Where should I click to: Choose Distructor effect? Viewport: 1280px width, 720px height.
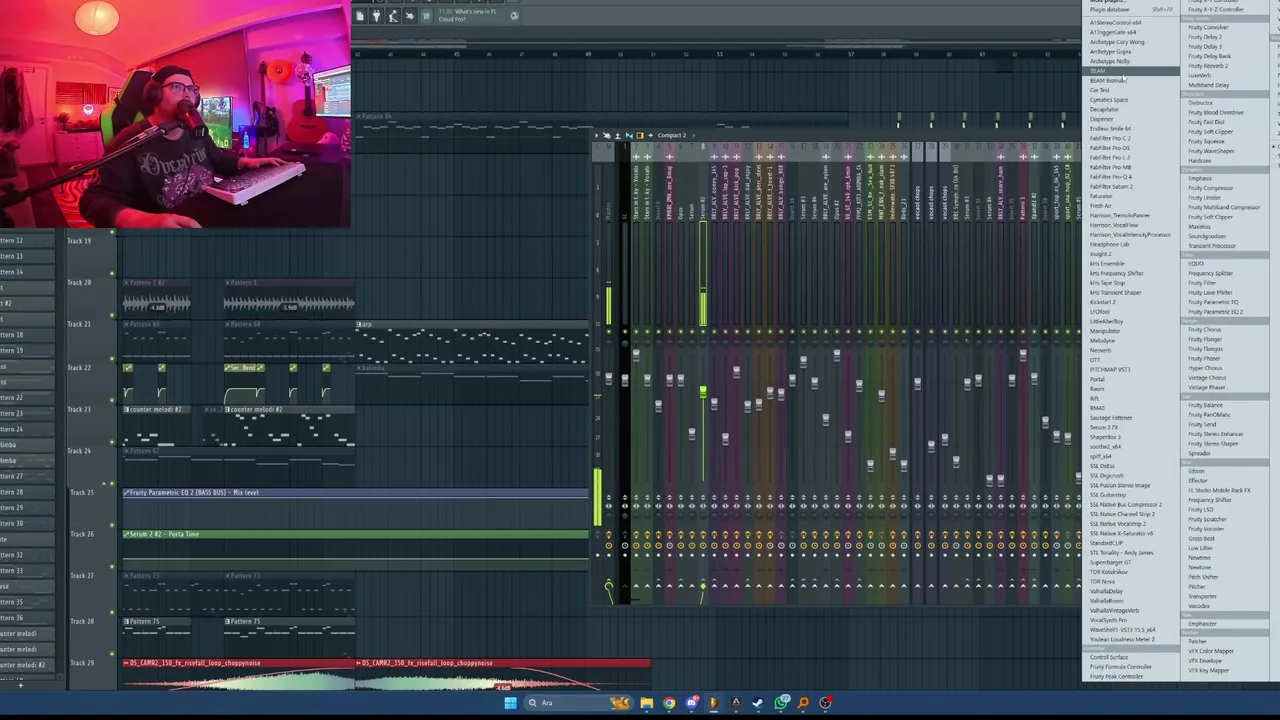[x=1201, y=103]
